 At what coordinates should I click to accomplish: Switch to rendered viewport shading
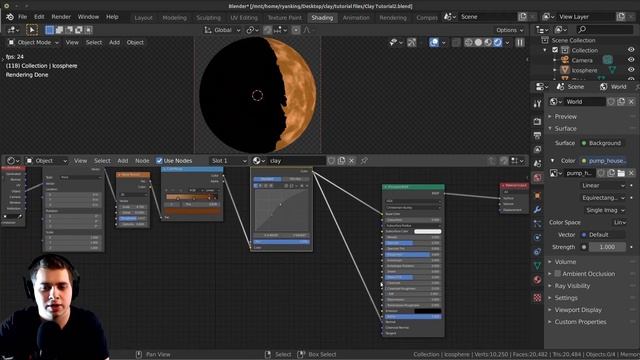tap(498, 42)
